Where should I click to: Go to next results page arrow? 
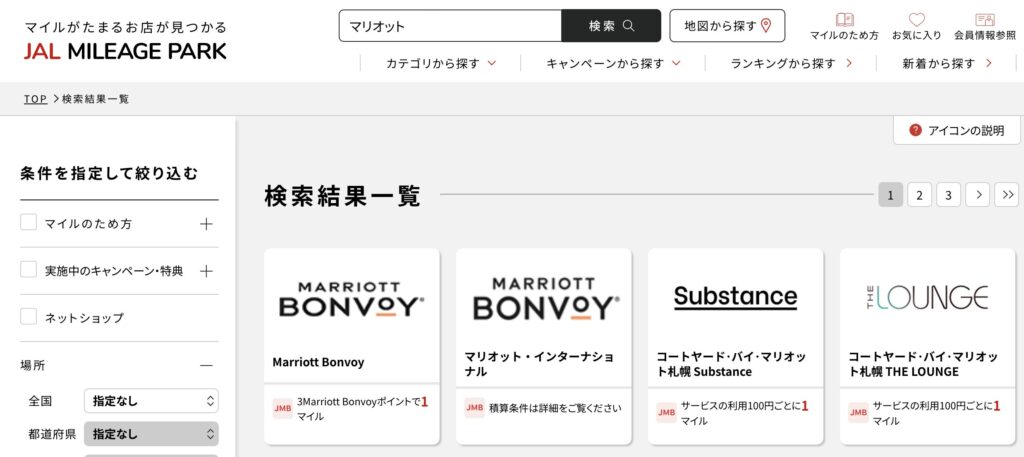(x=978, y=195)
